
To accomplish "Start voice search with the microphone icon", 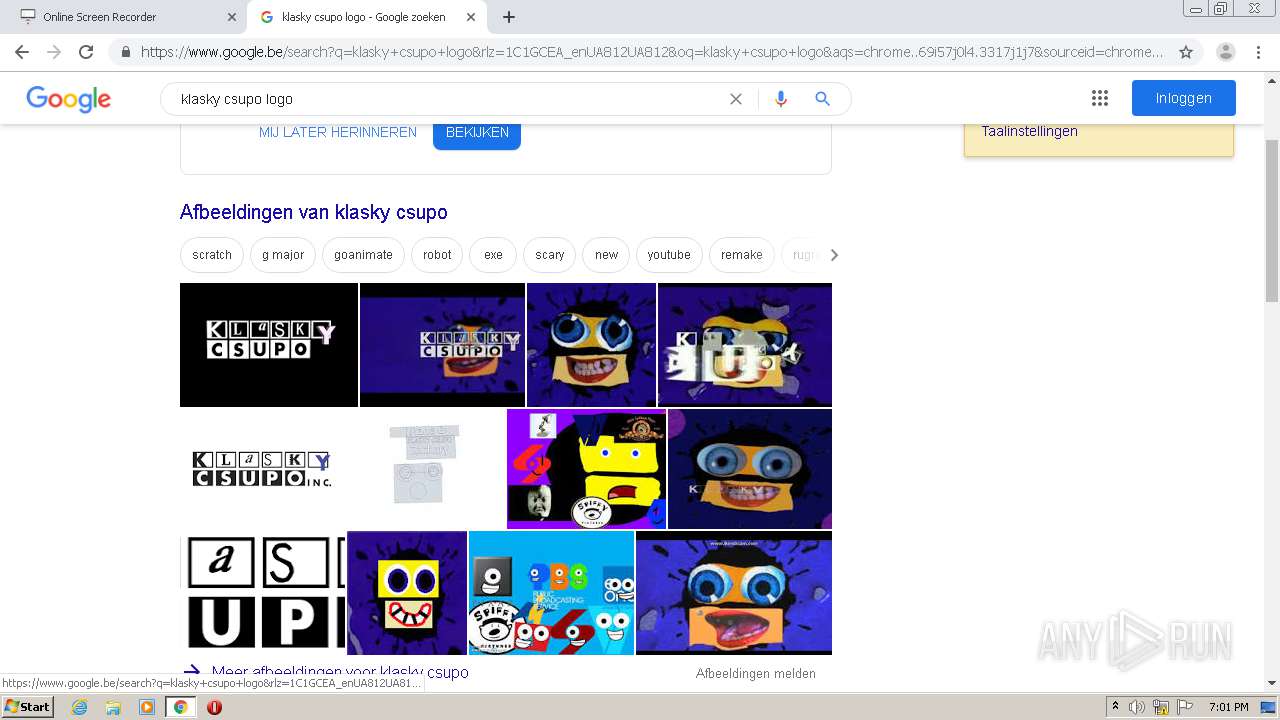I will click(781, 99).
